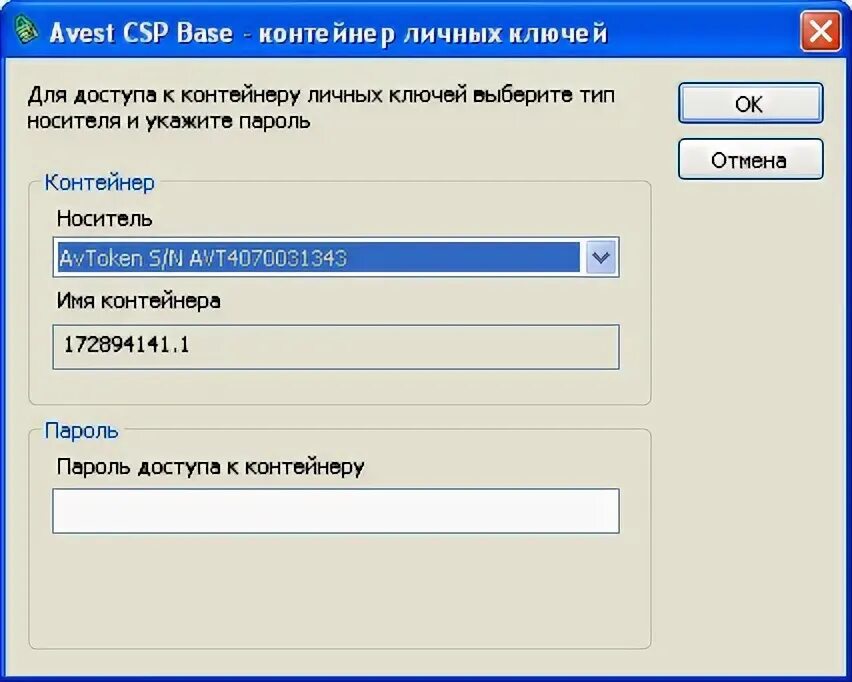Viewport: 852px width, 682px height.
Task: Click the instruction text about выбор носителя
Action: (321, 108)
